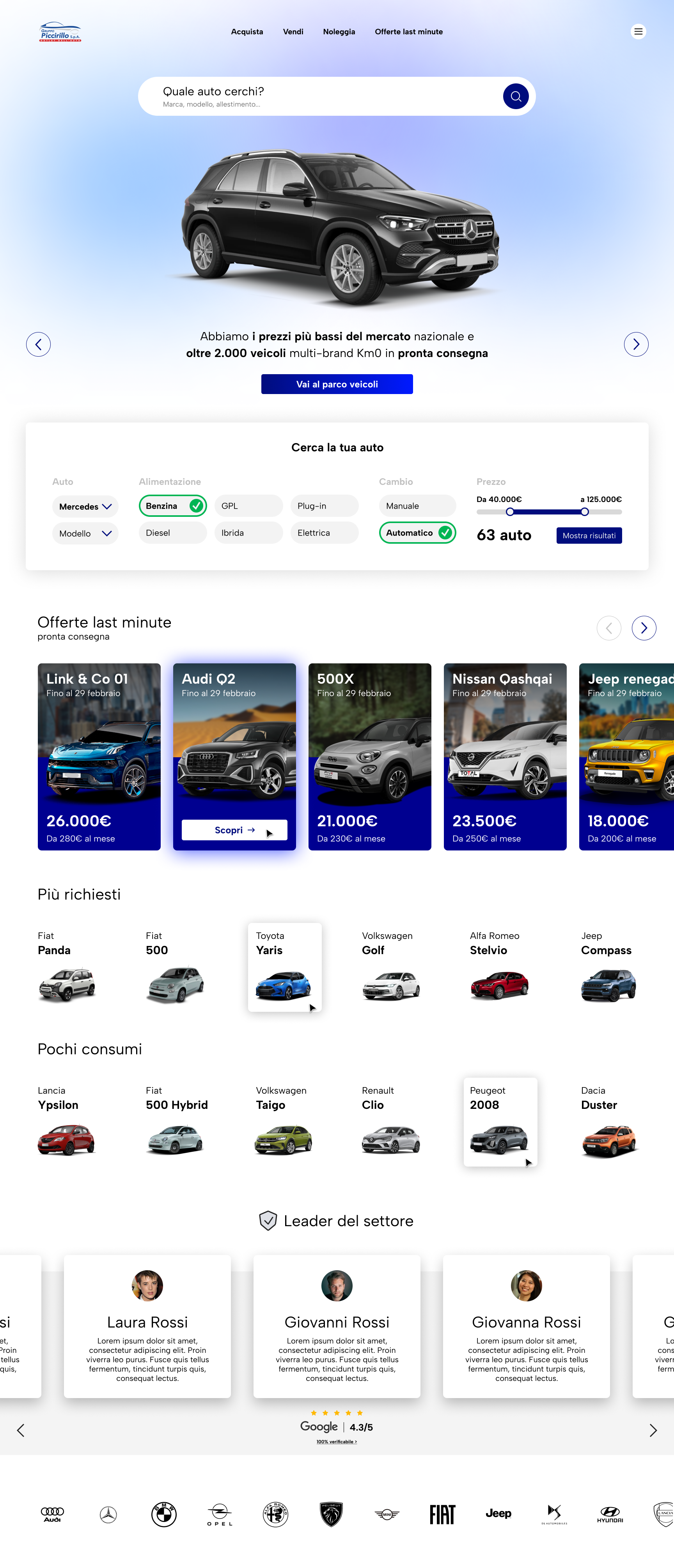Viewport: 674px width, 1568px height.
Task: Click the Hyundai brand logo
Action: coord(610,1515)
